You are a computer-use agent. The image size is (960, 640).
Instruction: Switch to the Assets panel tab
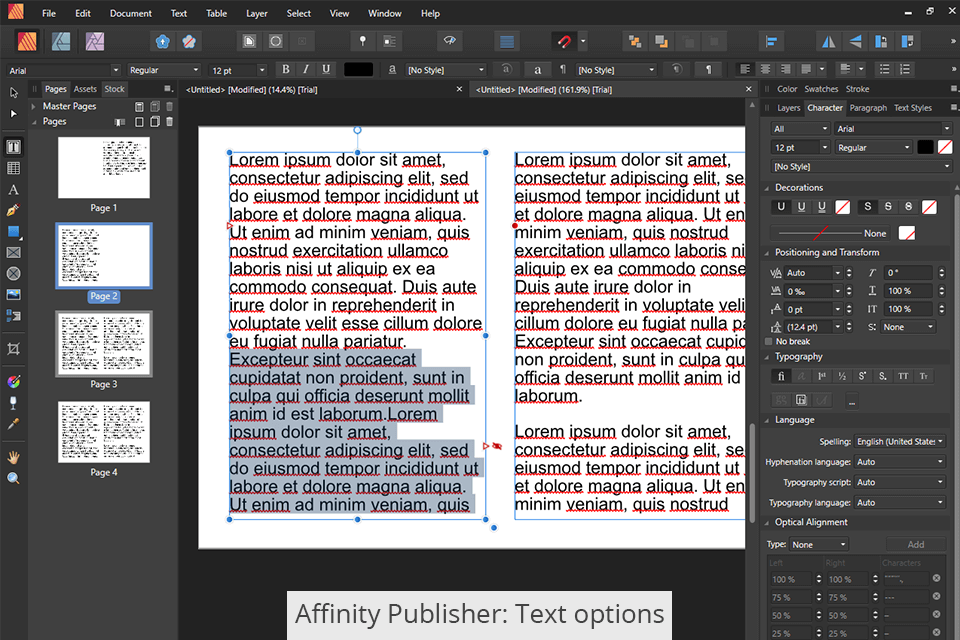point(85,89)
